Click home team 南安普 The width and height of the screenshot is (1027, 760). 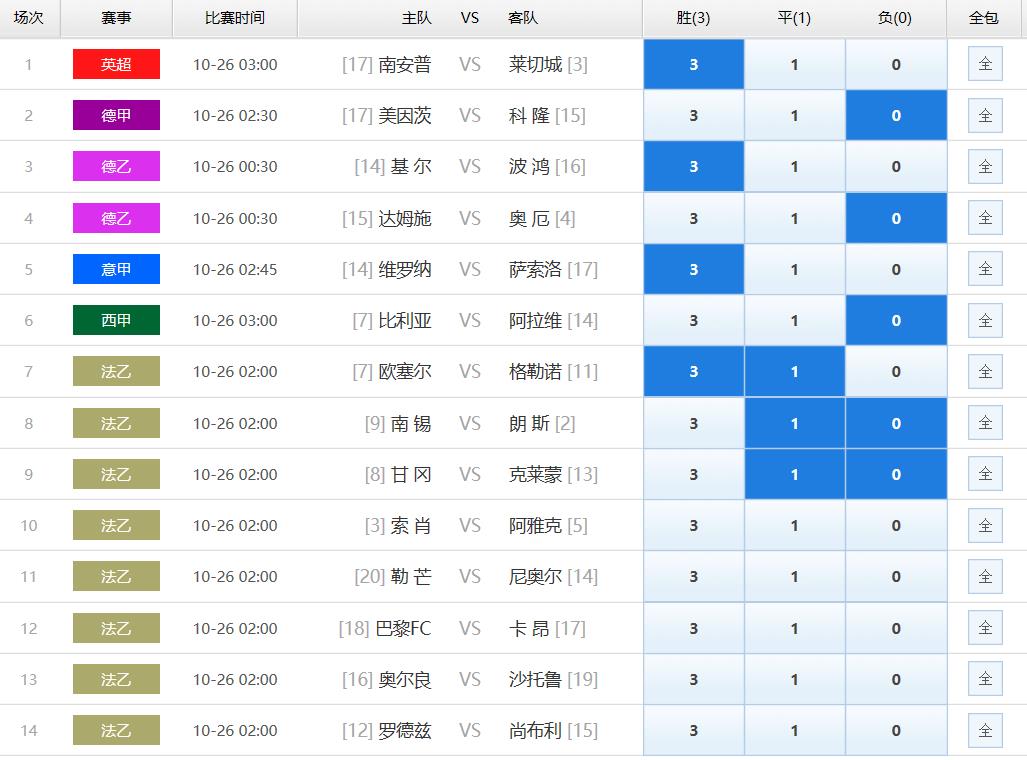click(405, 64)
